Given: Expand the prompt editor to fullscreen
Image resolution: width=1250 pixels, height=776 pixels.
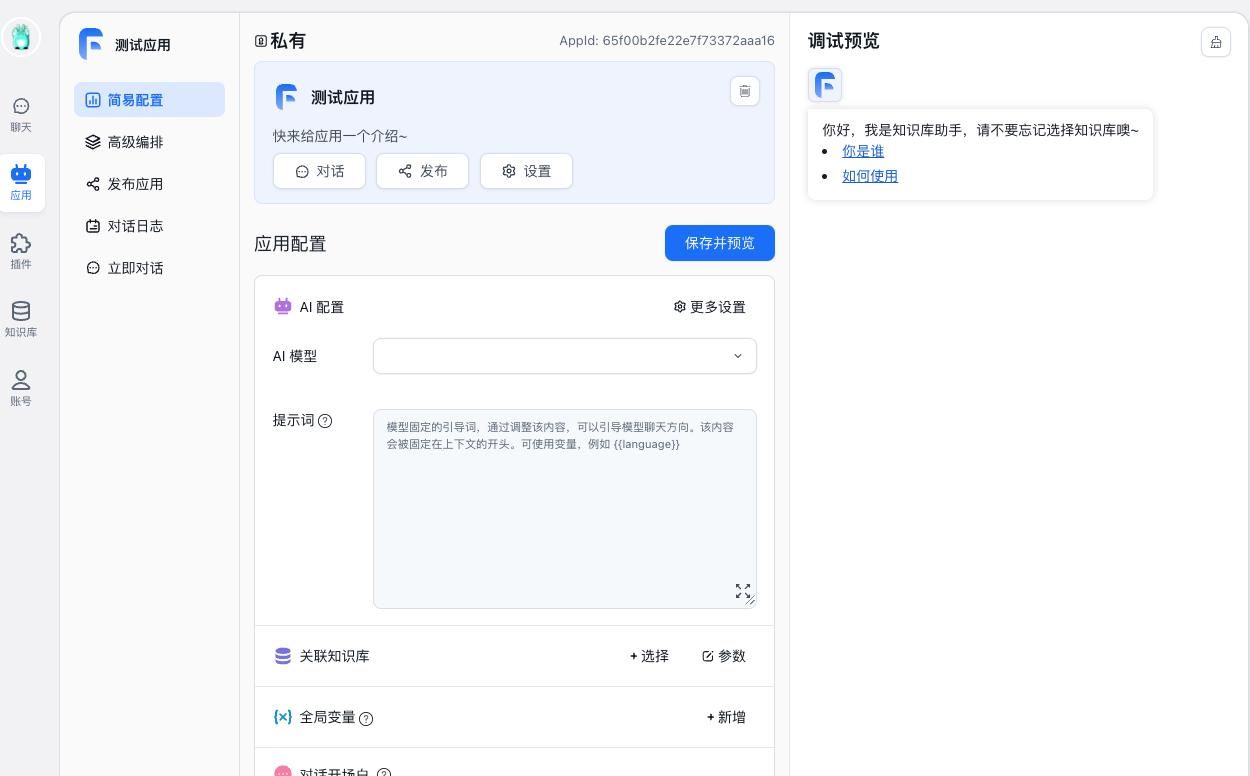Looking at the screenshot, I should pyautogui.click(x=742, y=590).
